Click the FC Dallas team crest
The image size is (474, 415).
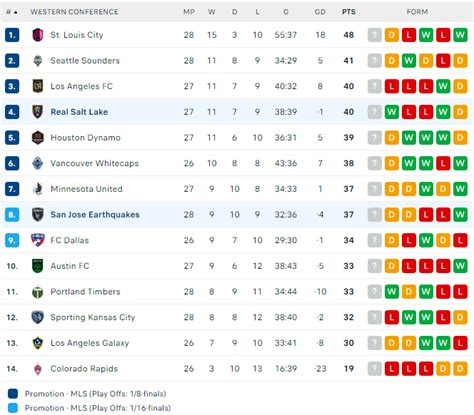click(38, 240)
